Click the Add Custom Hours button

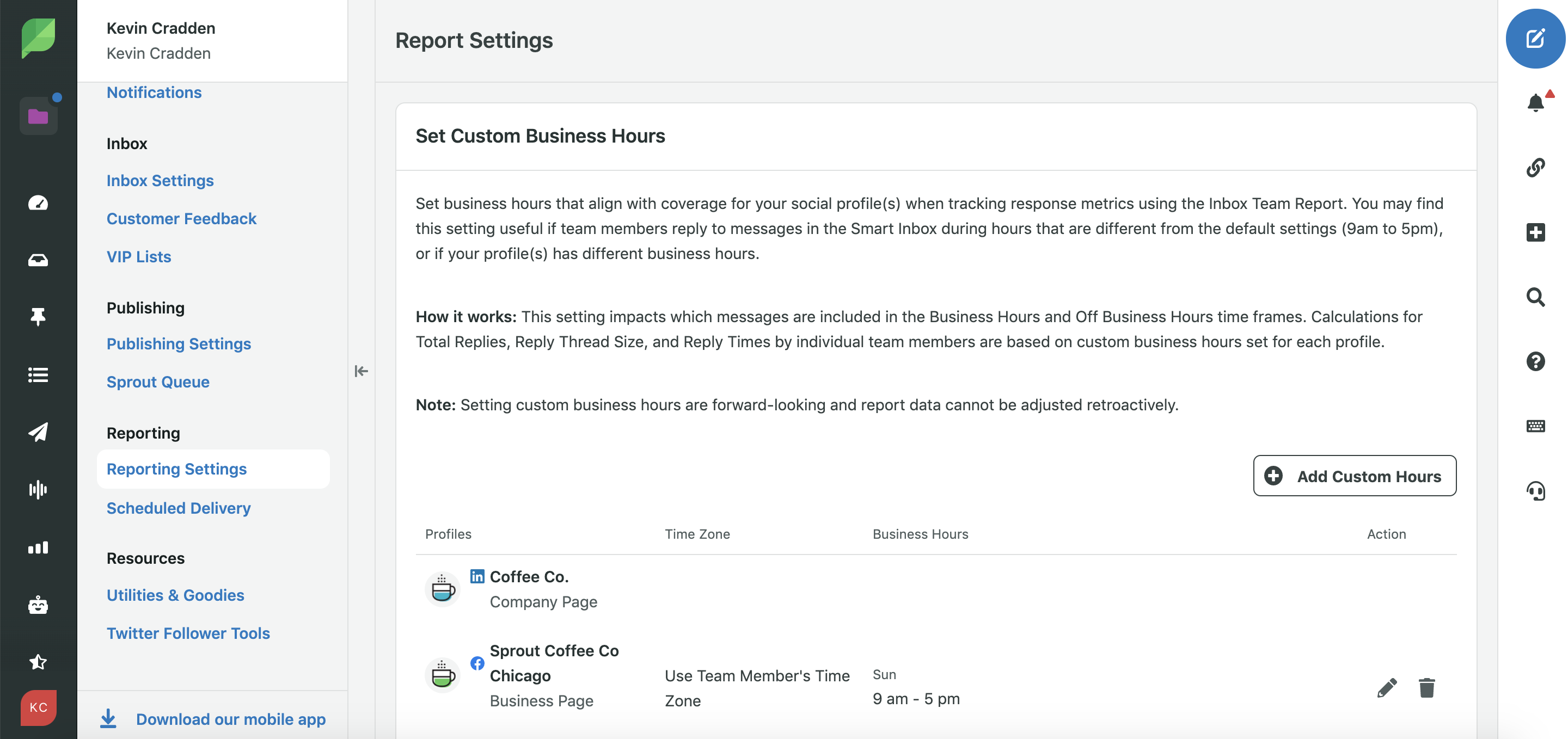(x=1355, y=476)
